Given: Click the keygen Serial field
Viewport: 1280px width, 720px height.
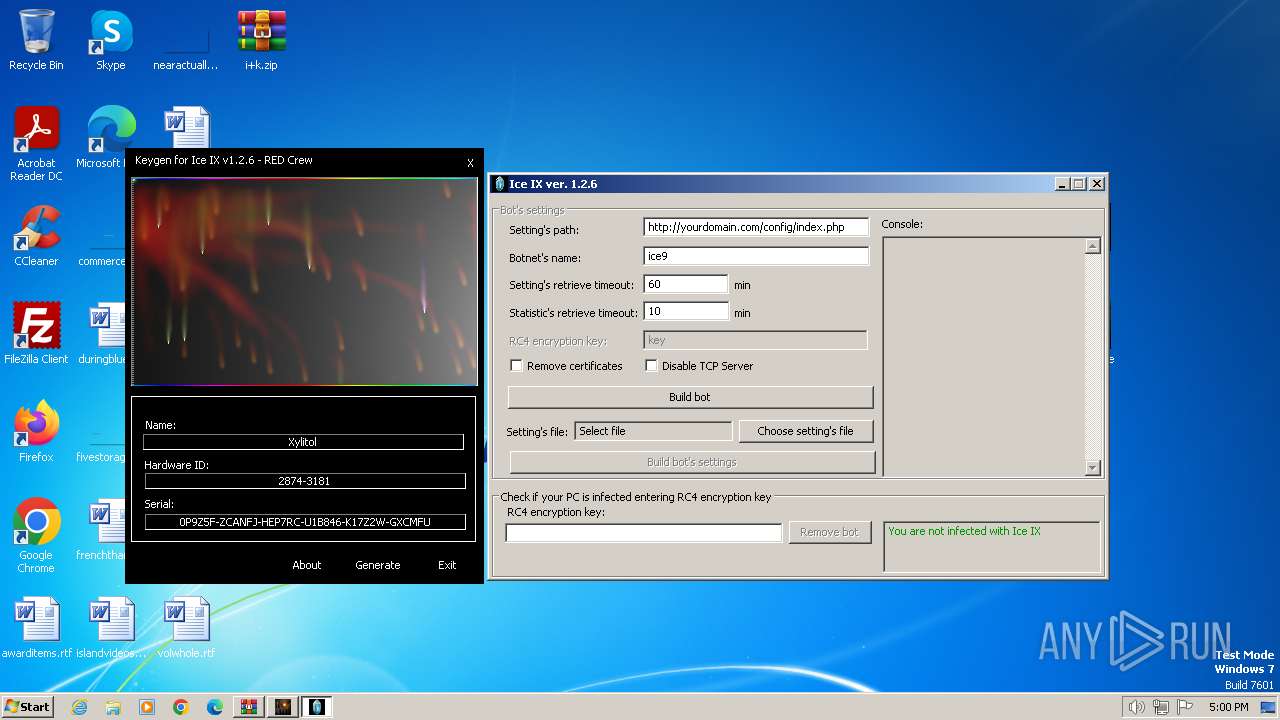Looking at the screenshot, I should click(x=305, y=522).
